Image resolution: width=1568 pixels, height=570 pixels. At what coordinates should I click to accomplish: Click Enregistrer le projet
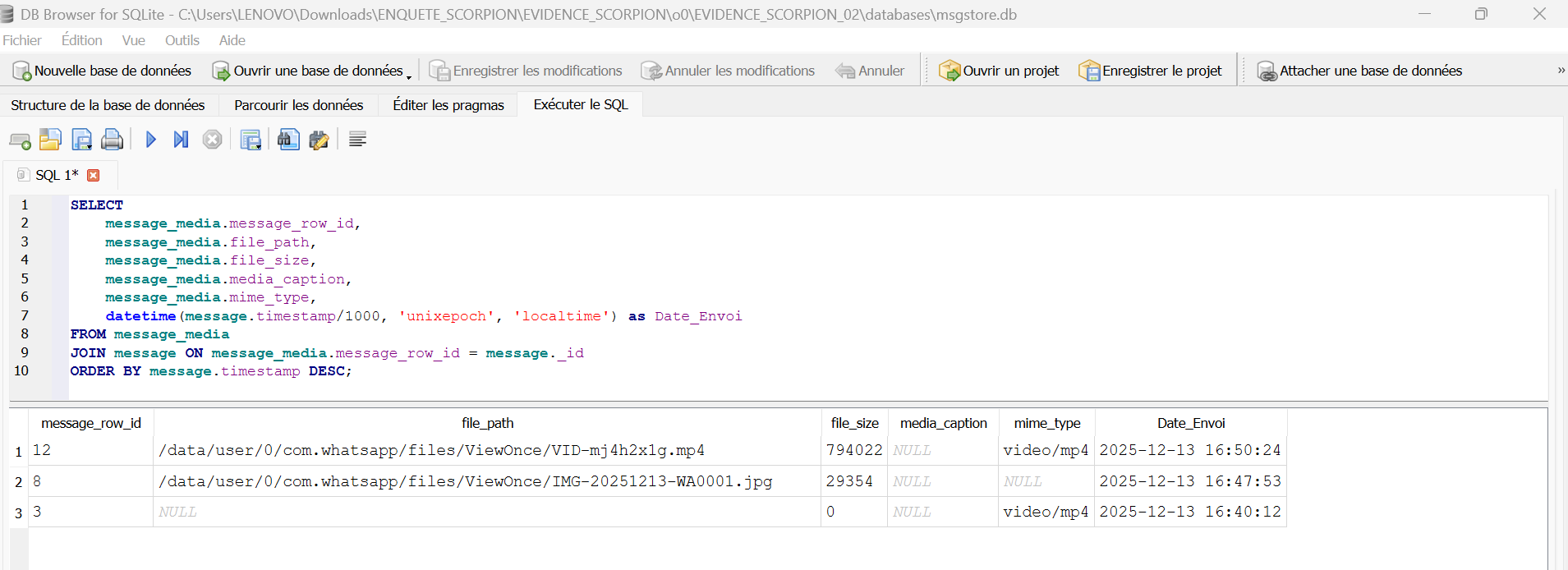[1150, 71]
